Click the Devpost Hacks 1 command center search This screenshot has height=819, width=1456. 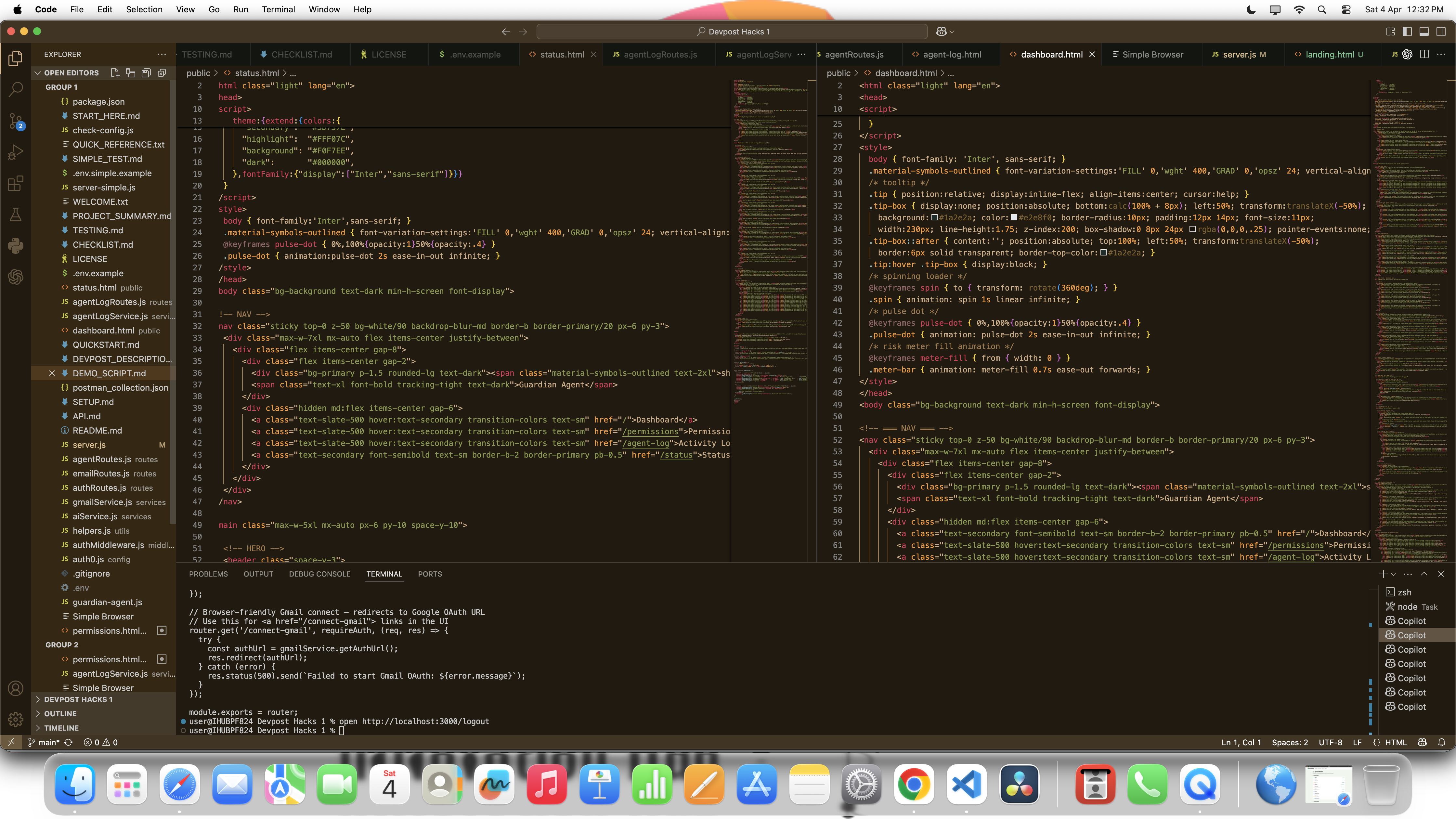tap(732, 32)
